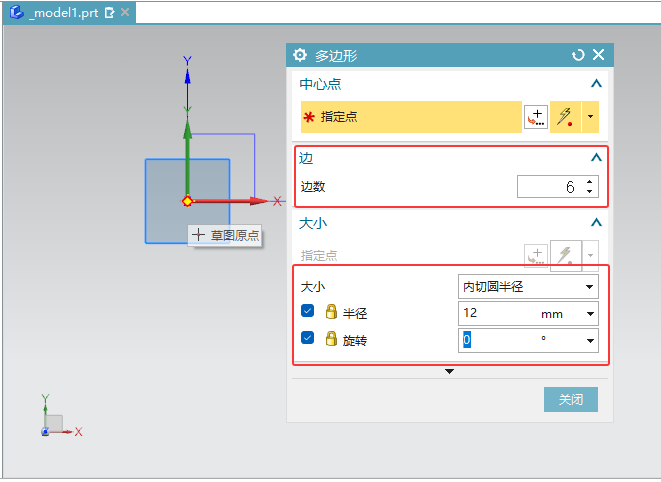Close the _model1.prt tab

(x=125, y=12)
